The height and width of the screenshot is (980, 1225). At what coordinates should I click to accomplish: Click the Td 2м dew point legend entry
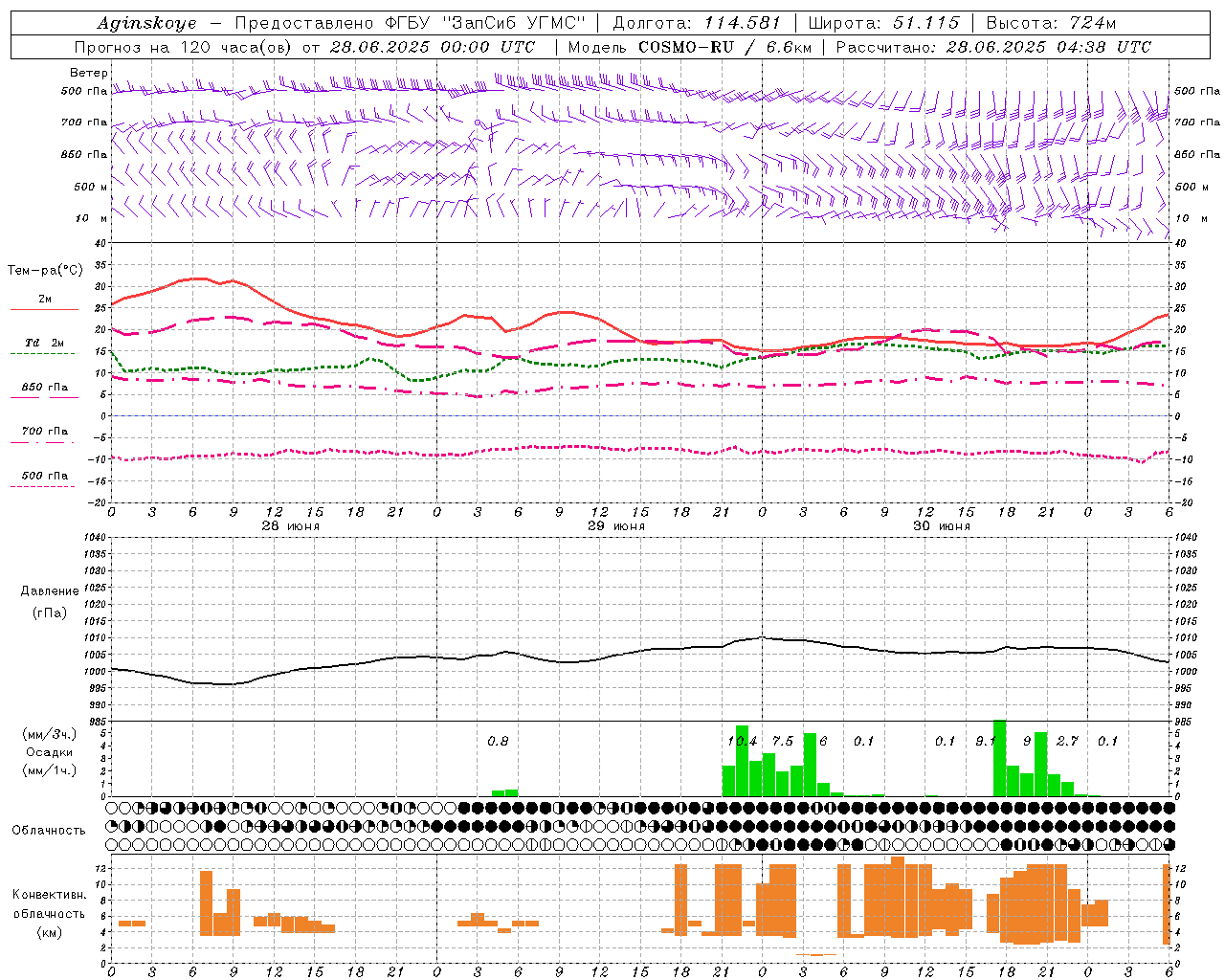45,343
